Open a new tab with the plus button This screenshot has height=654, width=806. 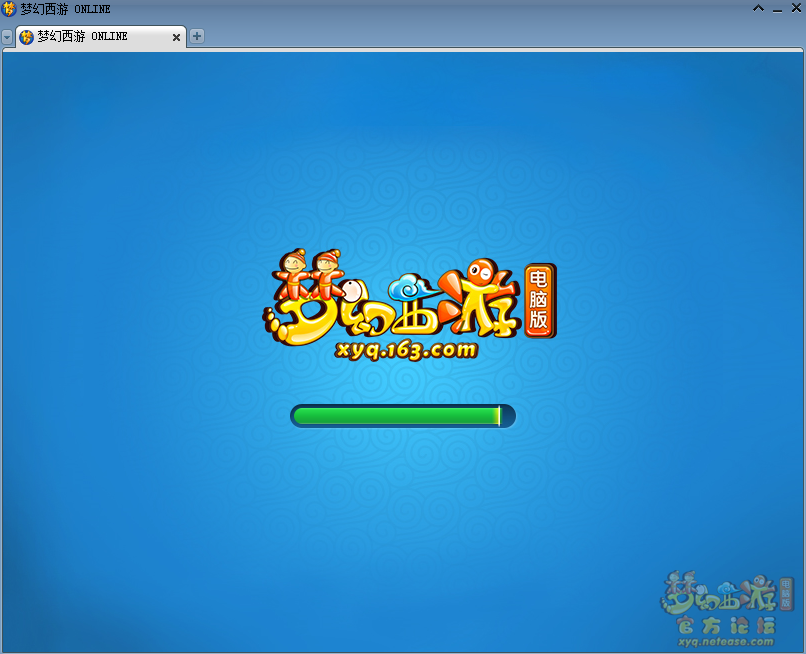click(x=196, y=36)
